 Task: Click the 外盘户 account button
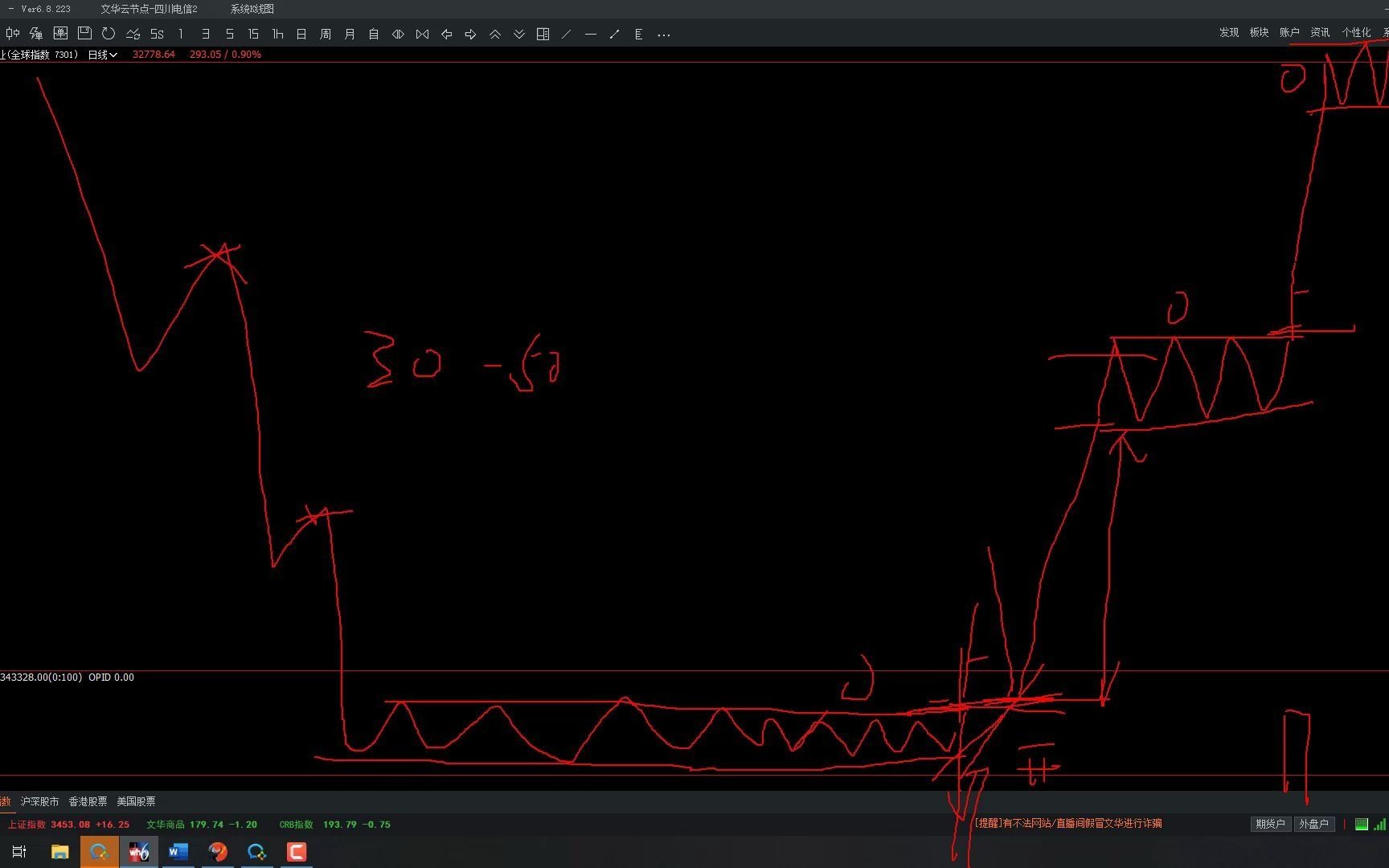coord(1314,824)
